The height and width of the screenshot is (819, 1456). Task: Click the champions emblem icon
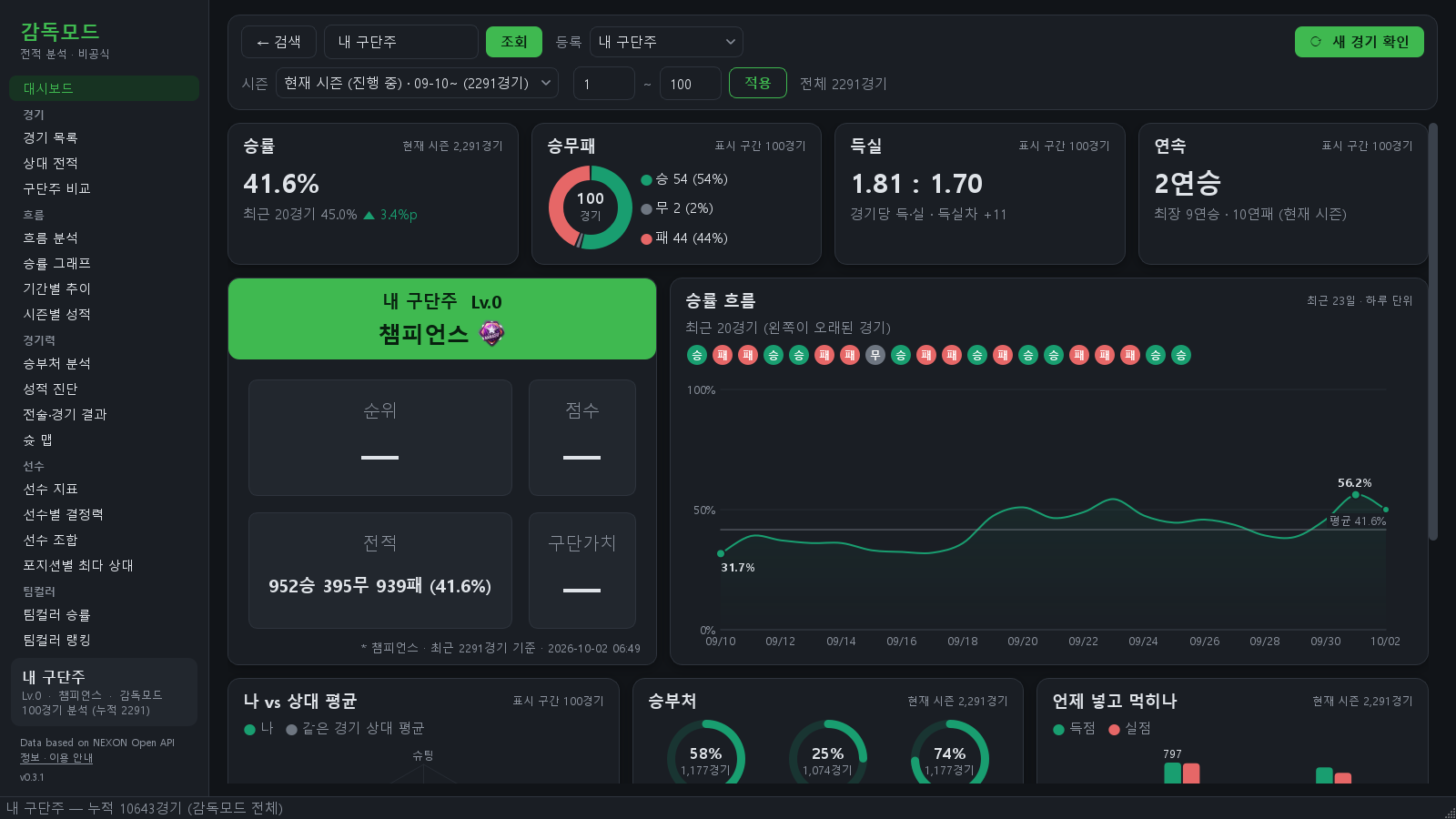point(491,334)
